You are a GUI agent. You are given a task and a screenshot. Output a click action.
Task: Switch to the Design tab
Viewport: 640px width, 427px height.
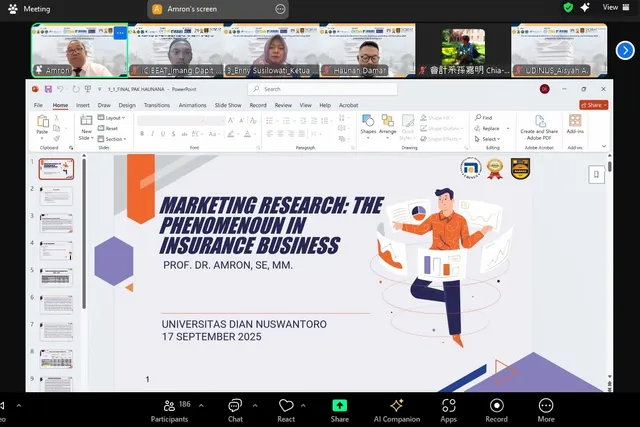127,105
